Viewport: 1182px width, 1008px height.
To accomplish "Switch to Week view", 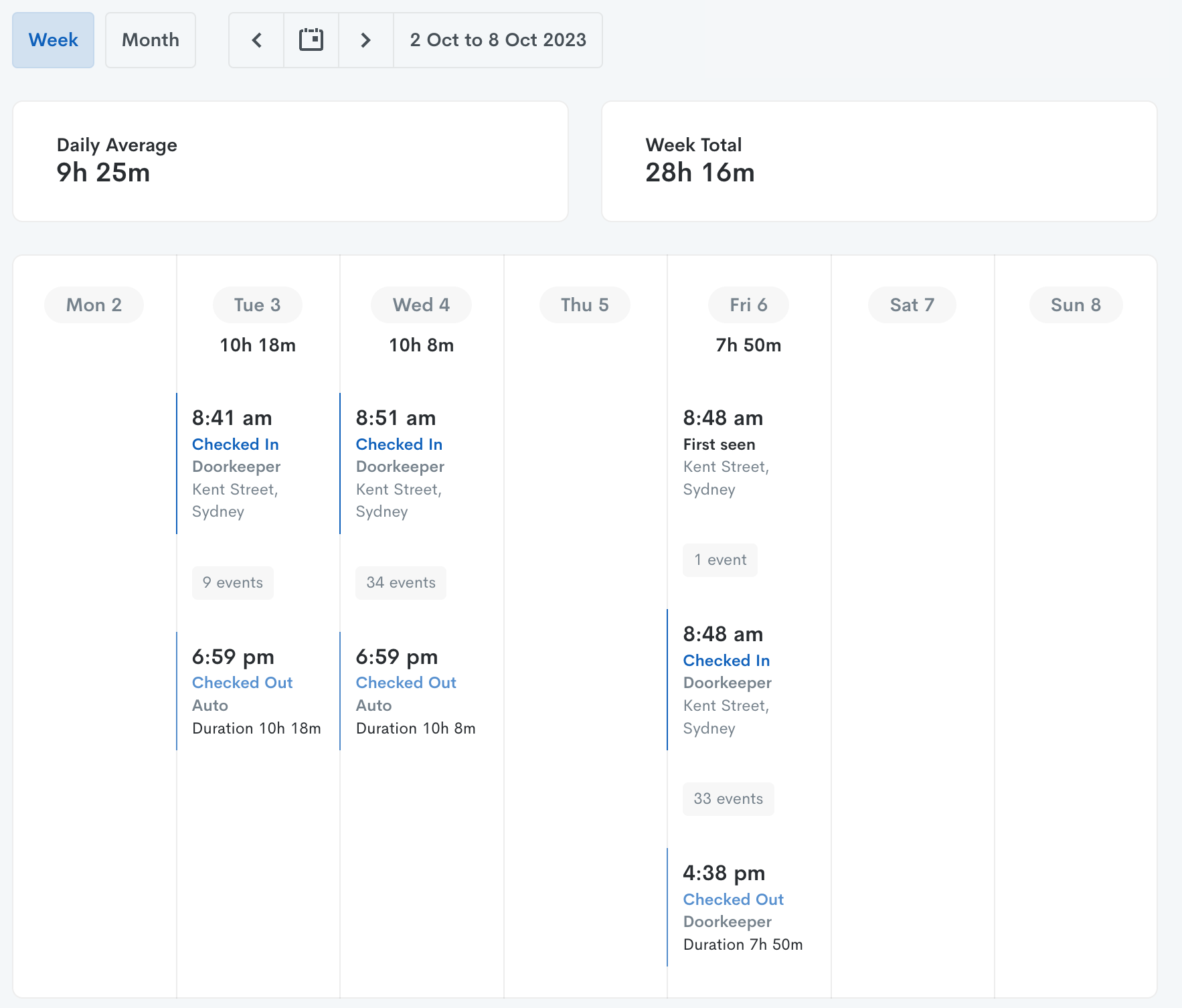I will pyautogui.click(x=54, y=40).
